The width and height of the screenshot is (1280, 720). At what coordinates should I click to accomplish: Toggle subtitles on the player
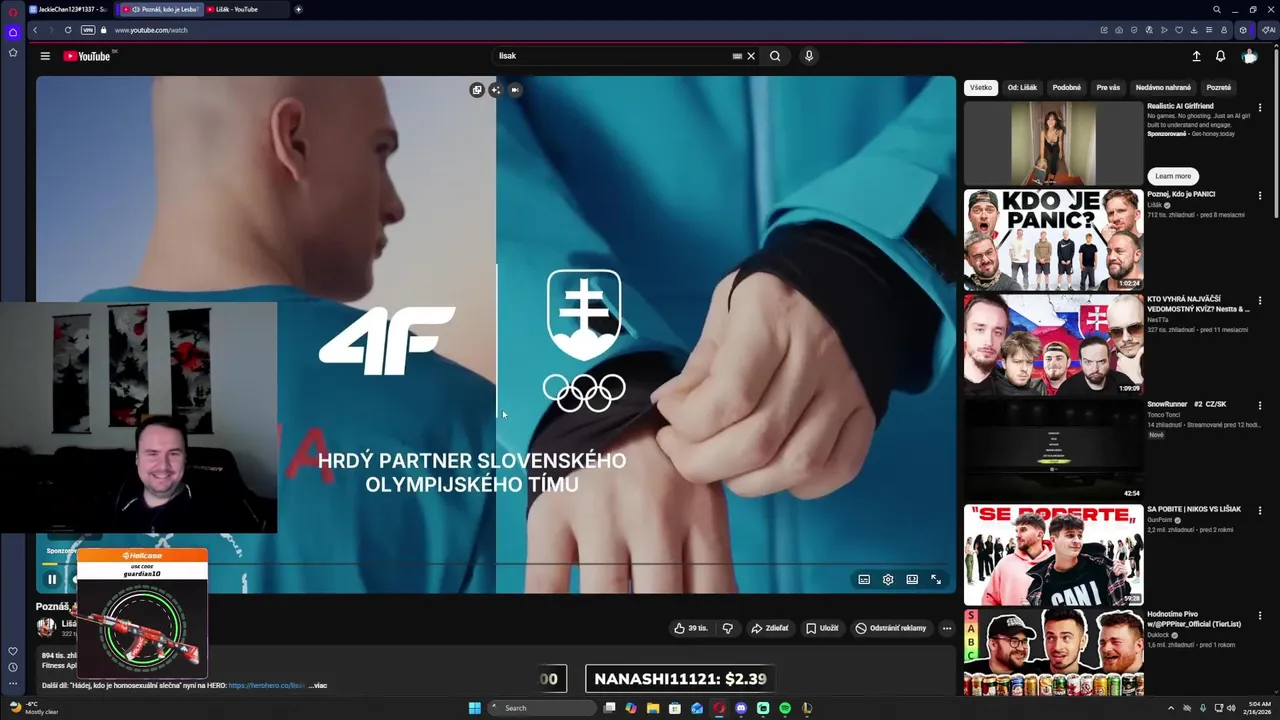864,579
